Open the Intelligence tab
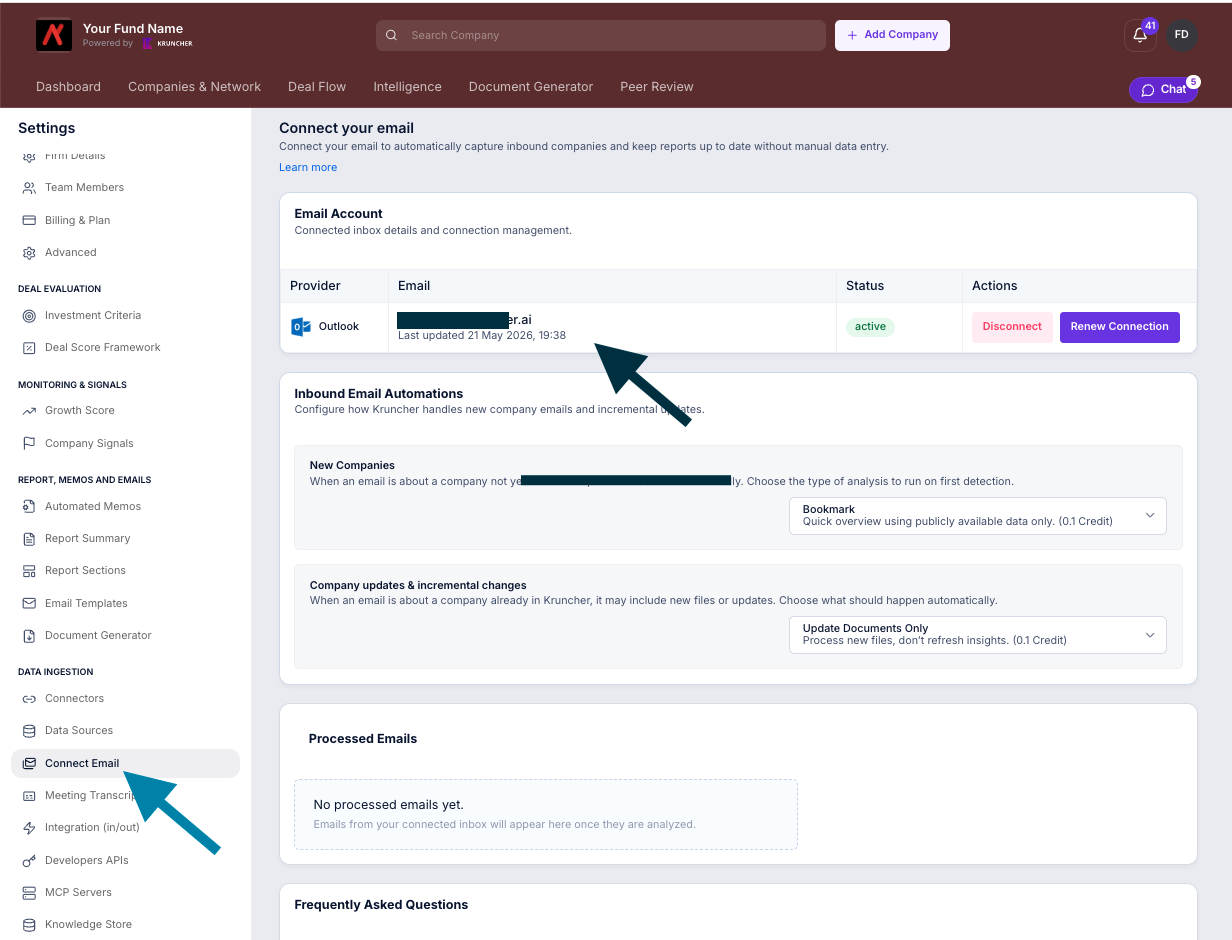Screen dimensions: 1232x940 tap(407, 87)
